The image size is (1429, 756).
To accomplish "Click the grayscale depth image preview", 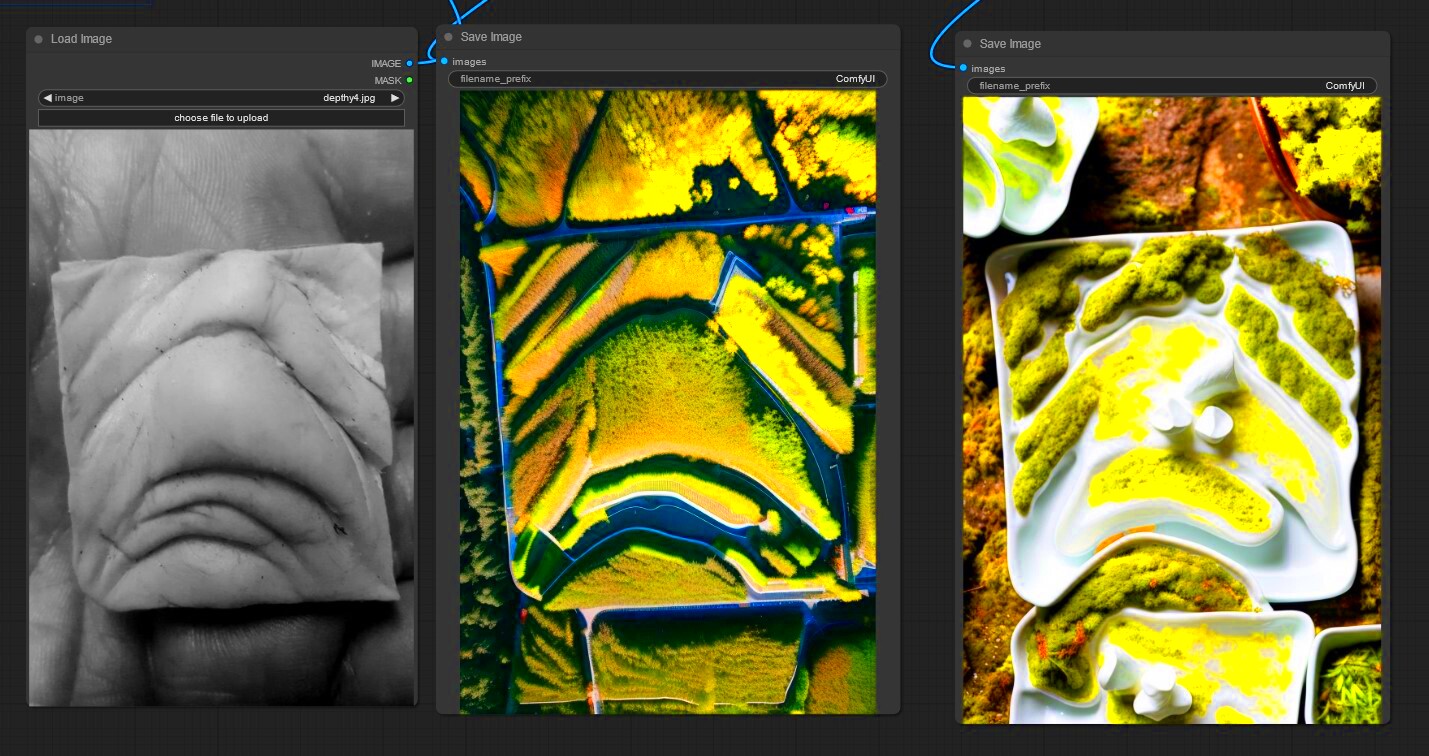I will coord(221,417).
